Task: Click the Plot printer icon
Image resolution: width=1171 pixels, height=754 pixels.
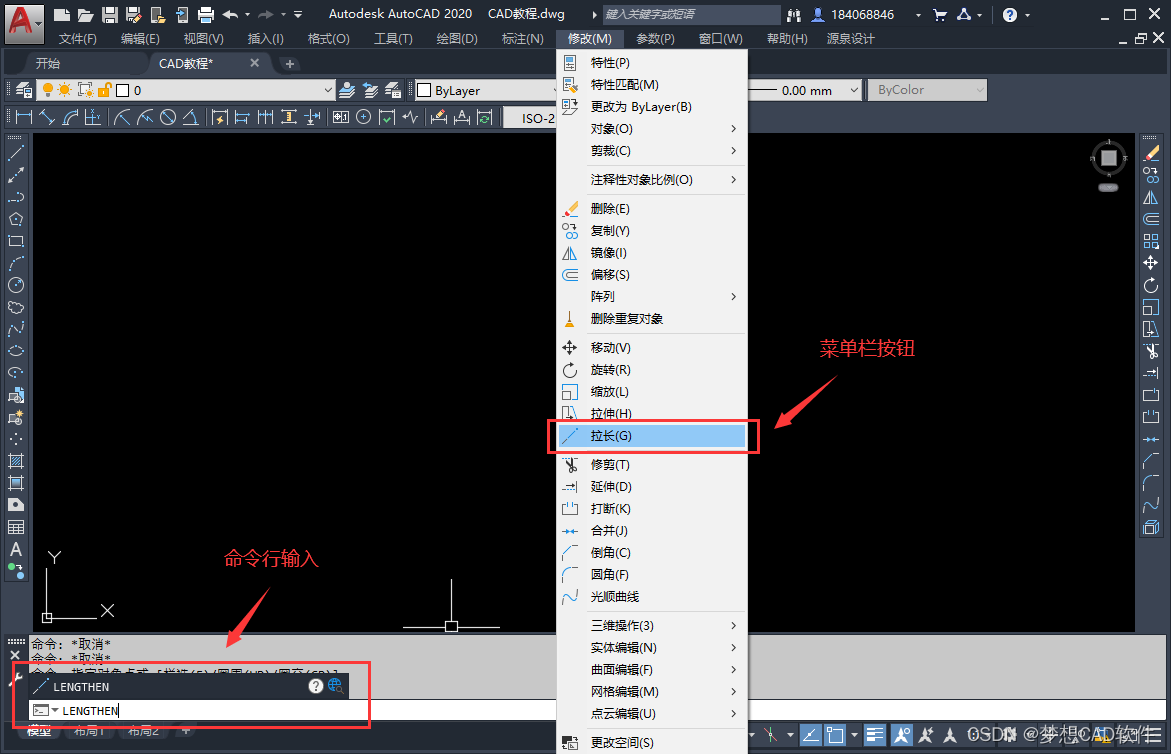Action: pyautogui.click(x=206, y=14)
